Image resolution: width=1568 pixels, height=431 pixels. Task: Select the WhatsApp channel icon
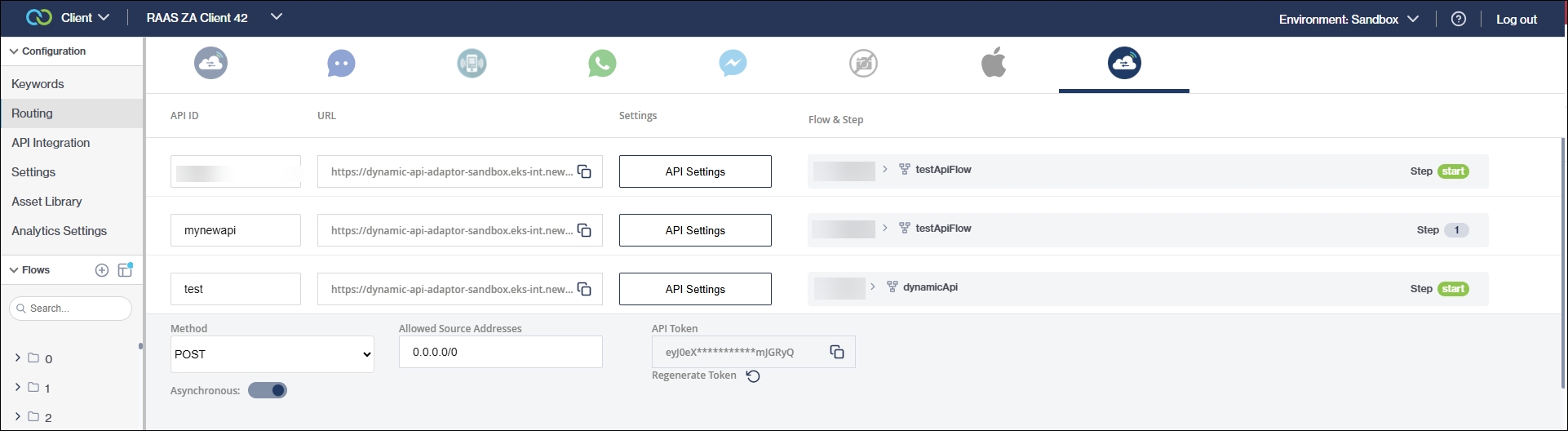[602, 64]
